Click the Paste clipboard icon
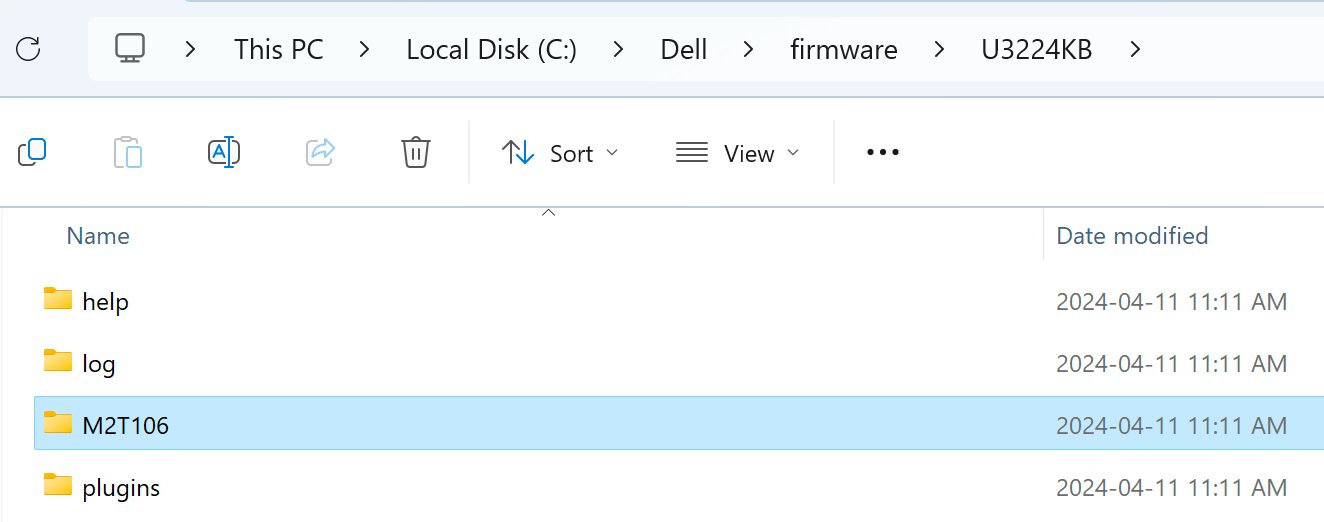 coord(128,152)
